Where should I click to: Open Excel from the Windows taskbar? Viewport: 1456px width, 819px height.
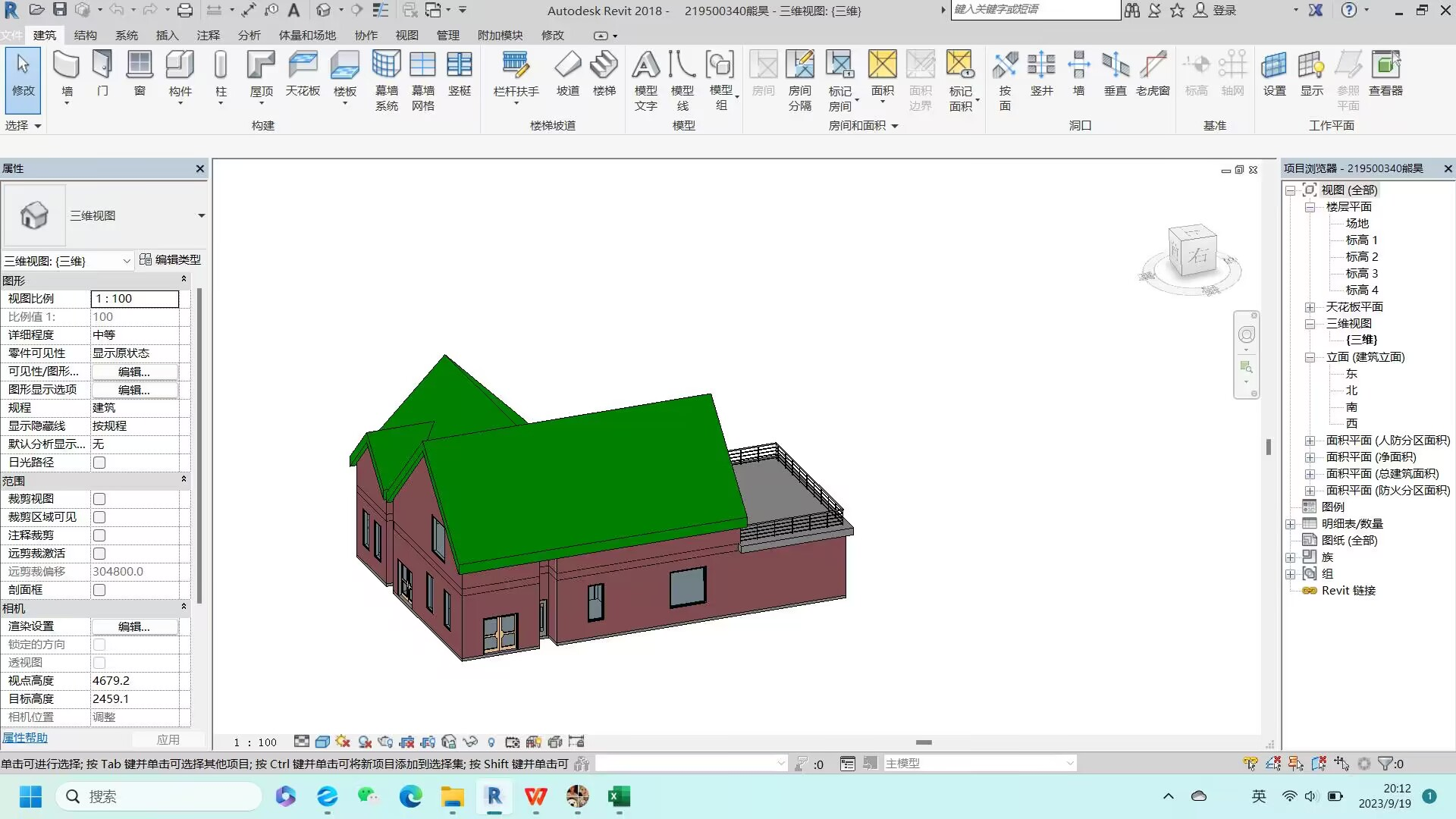click(619, 797)
